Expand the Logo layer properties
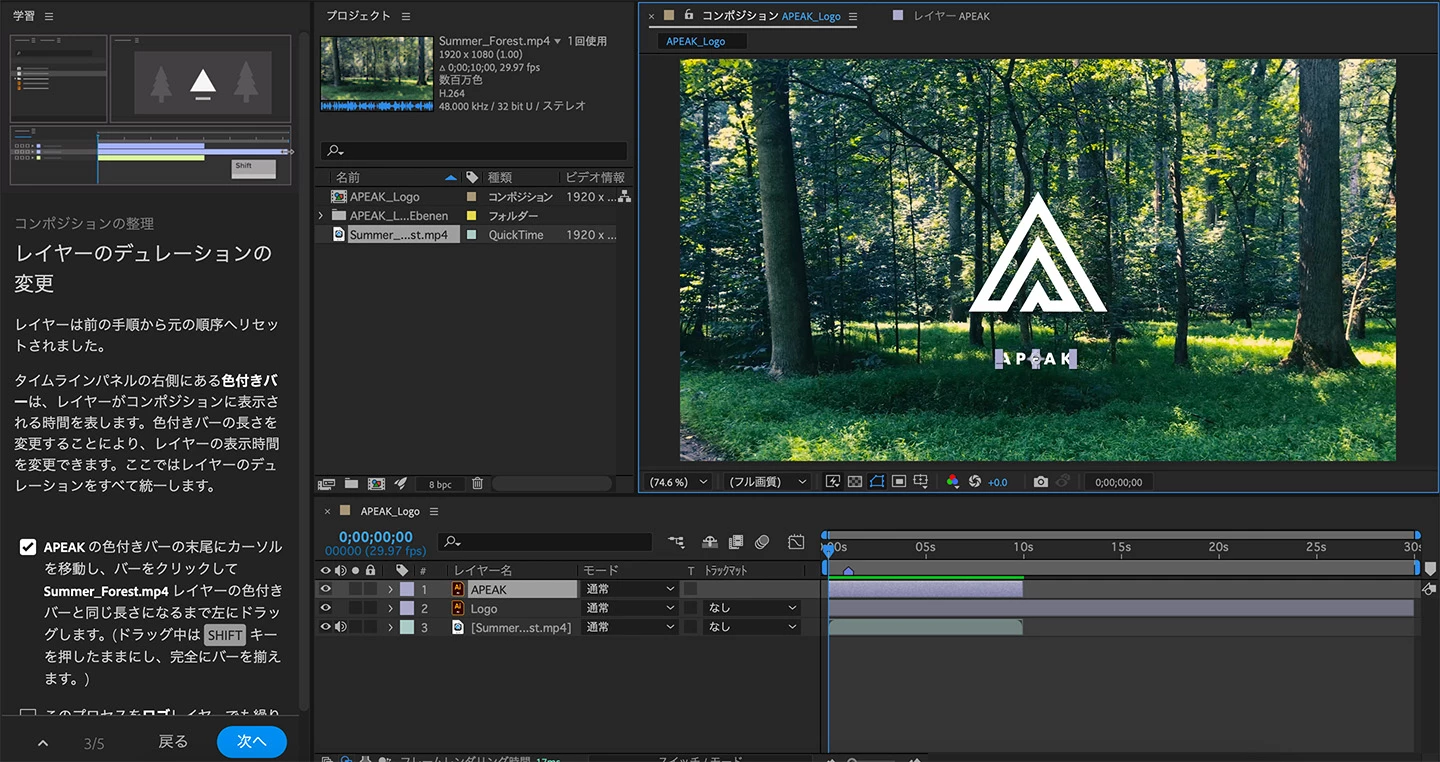Image resolution: width=1440 pixels, height=762 pixels. 390,608
